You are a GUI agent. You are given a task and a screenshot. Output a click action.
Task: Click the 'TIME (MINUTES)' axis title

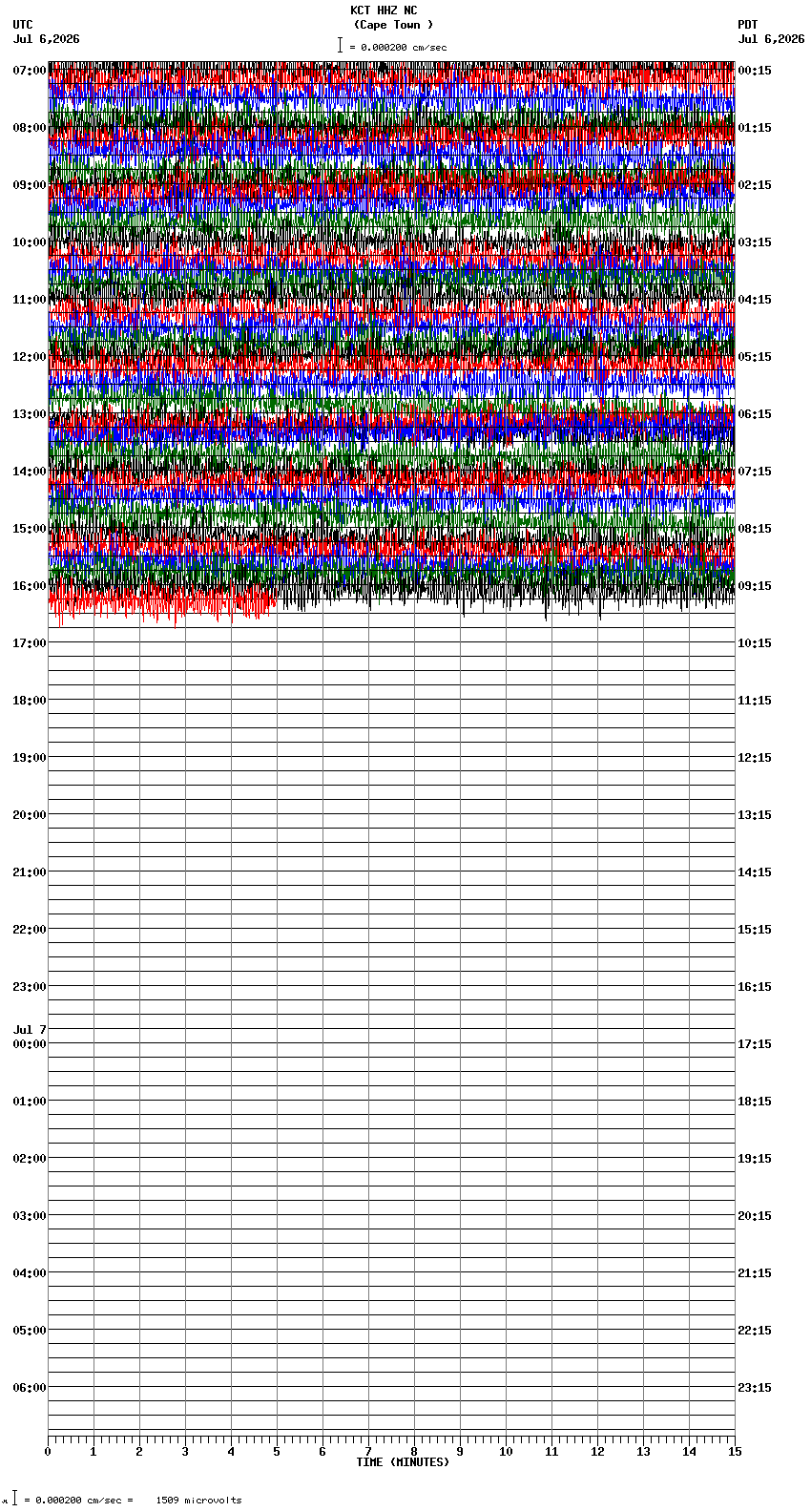click(x=403, y=1462)
